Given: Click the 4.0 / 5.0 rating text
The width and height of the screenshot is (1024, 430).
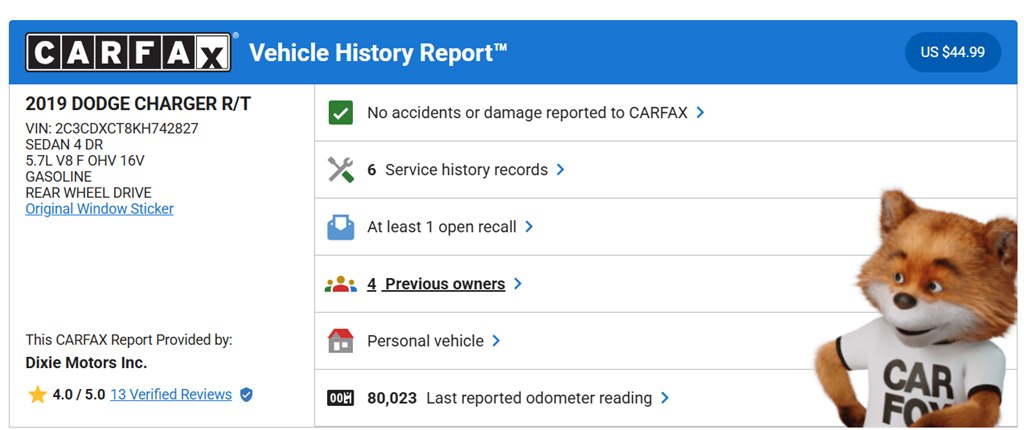Looking at the screenshot, I should (x=79, y=395).
